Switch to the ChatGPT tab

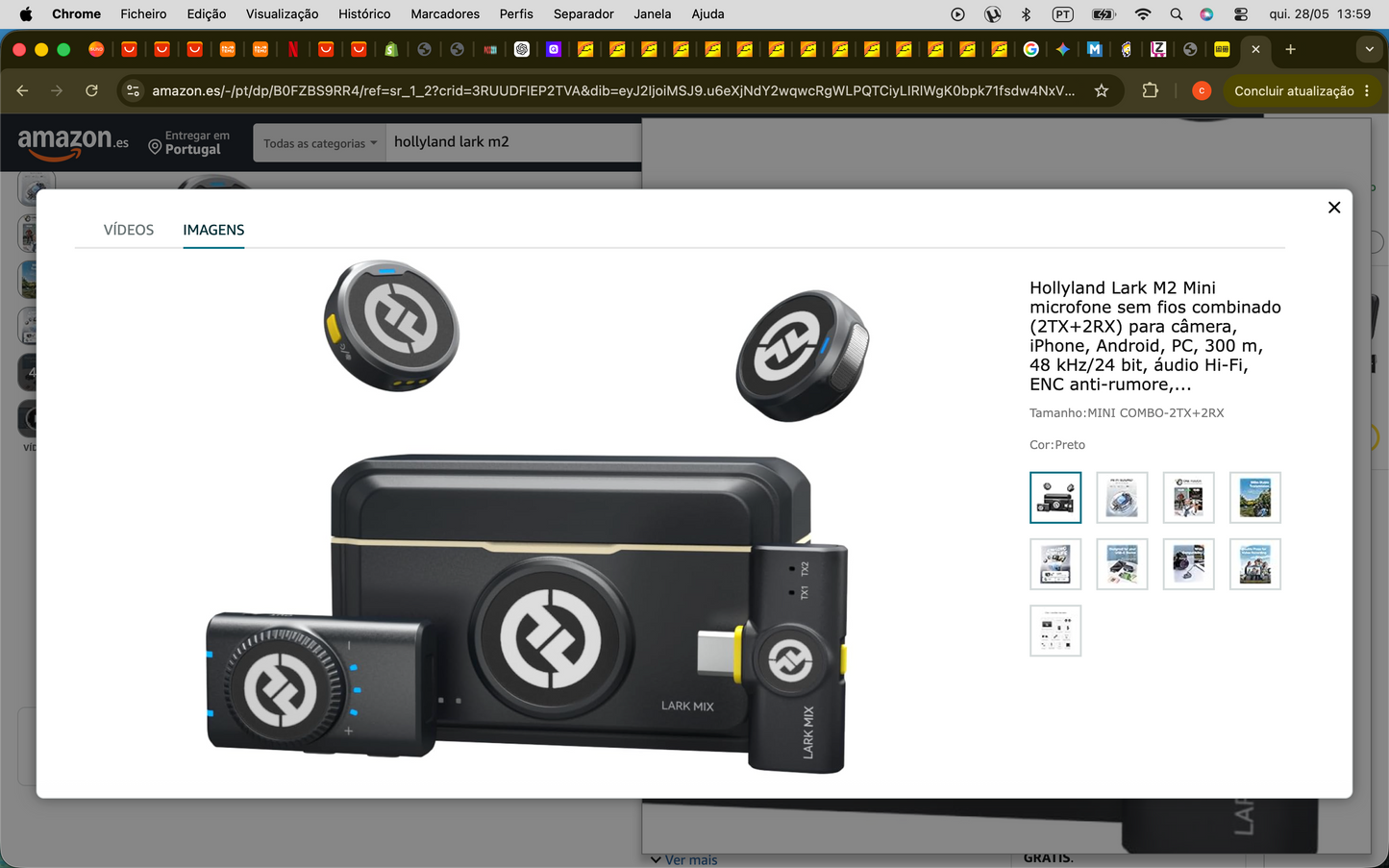pos(522,49)
